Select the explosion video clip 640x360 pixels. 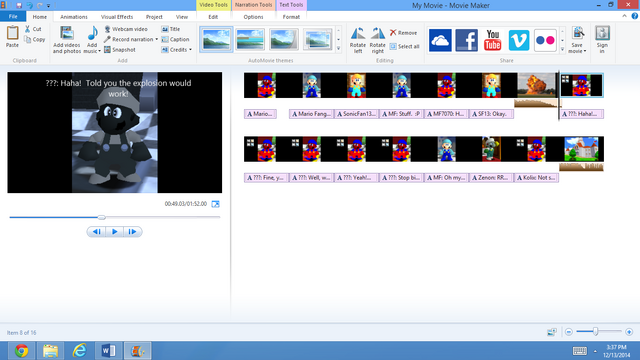click(536, 85)
